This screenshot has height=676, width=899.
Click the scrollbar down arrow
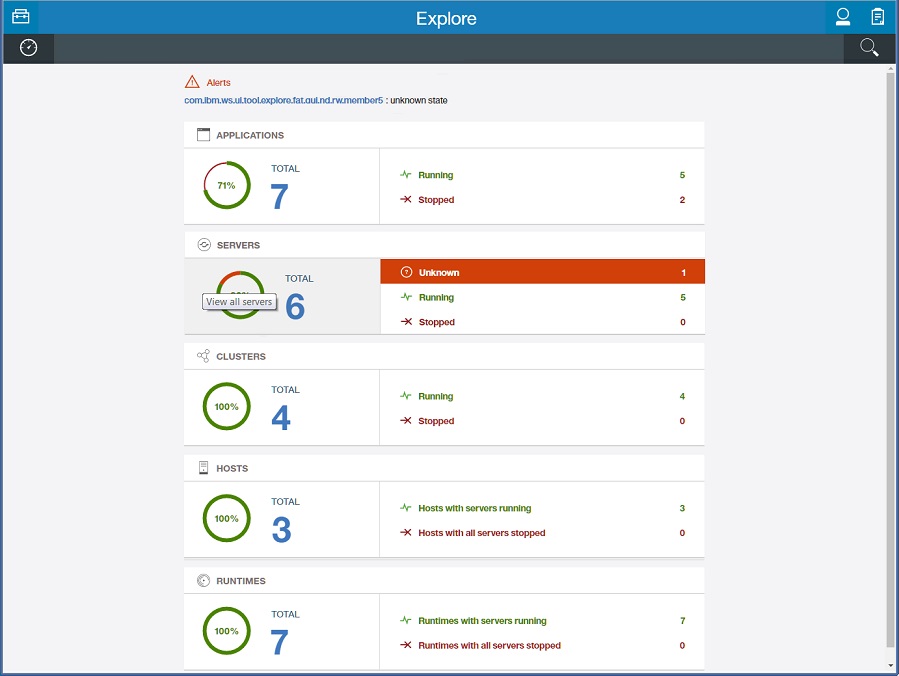pyautogui.click(x=890, y=665)
